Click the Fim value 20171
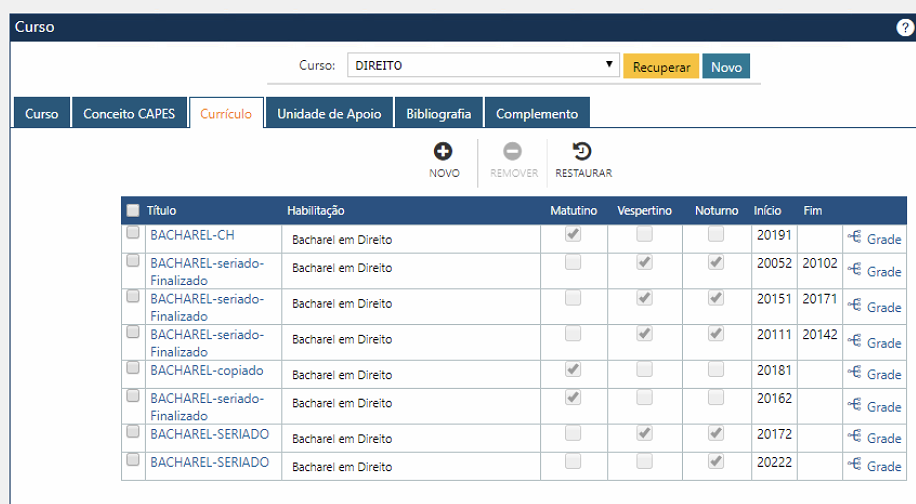Image resolution: width=916 pixels, height=504 pixels. click(820, 298)
